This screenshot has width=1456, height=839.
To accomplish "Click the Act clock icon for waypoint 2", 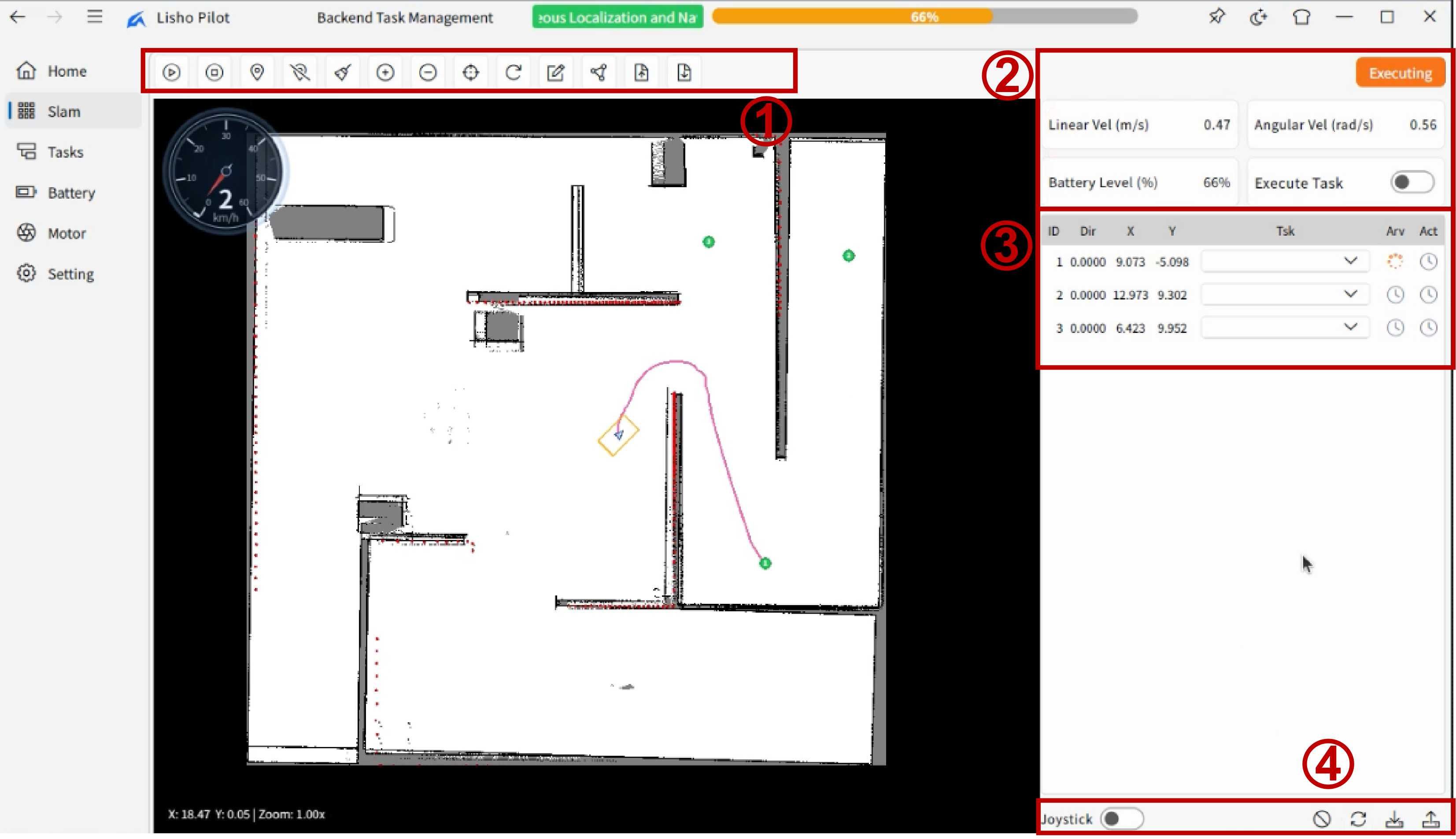I will pos(1428,295).
